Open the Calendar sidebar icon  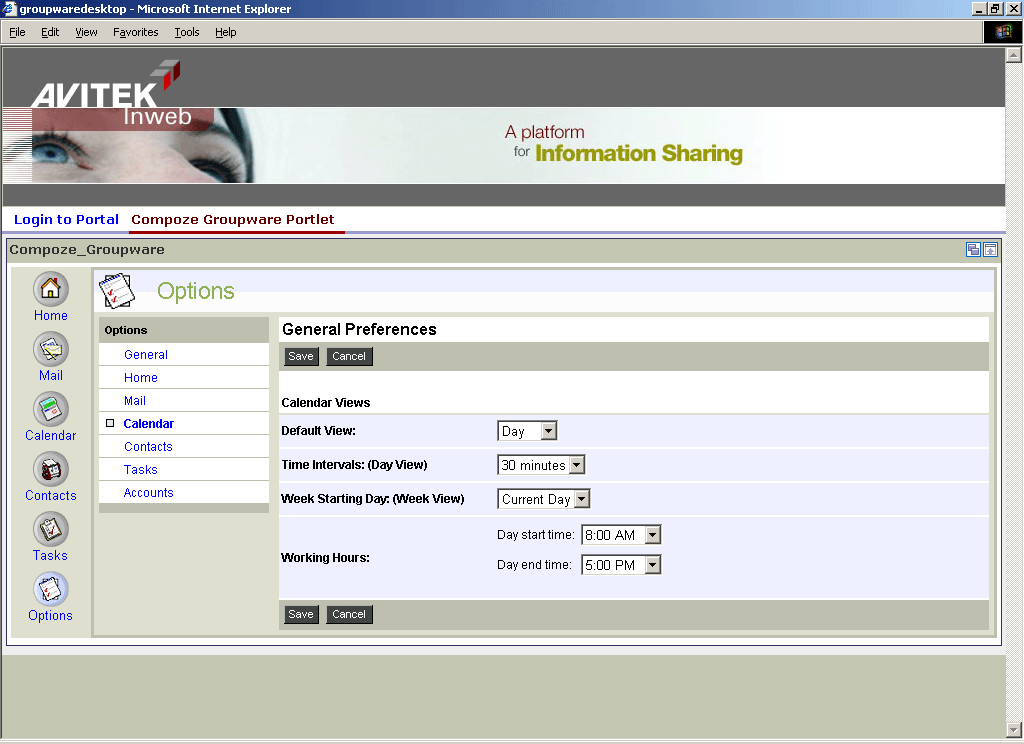click(x=51, y=410)
